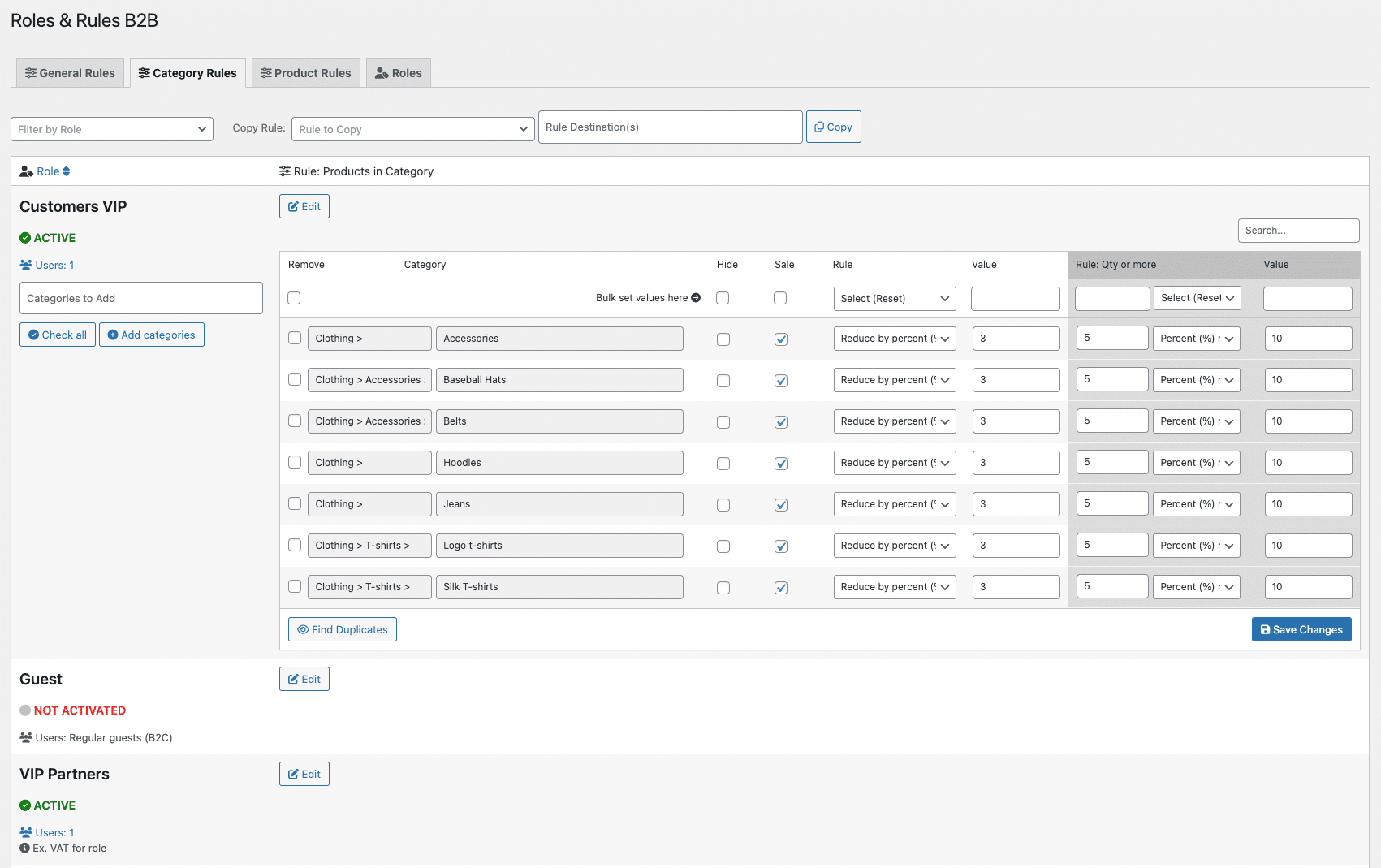Screen dimensions: 1381x868
Task: Open Rule dropdown for Accessories row
Action: tap(895, 339)
